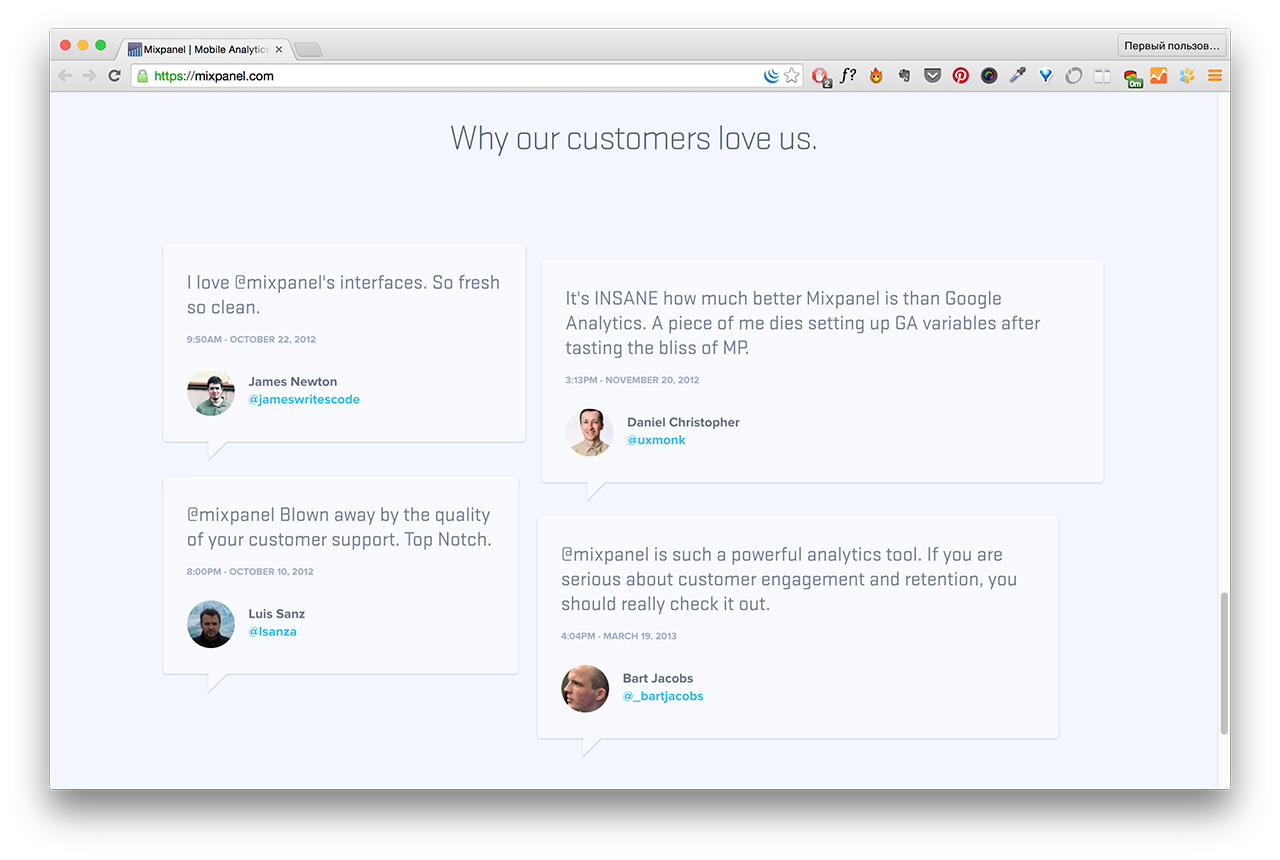Click the mixpanel.com address bar
This screenshot has height=860, width=1280.
pos(450,76)
